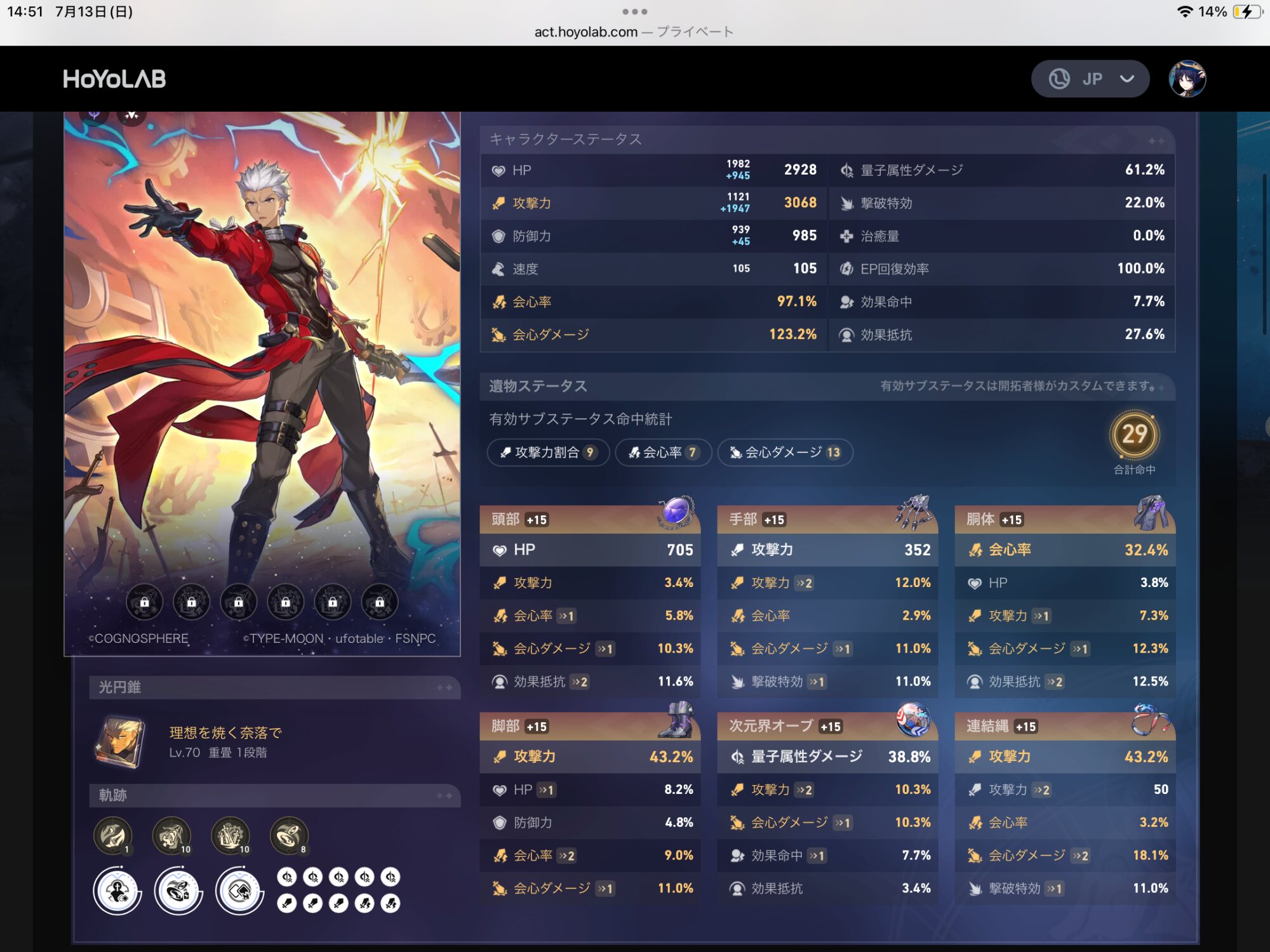1270x952 pixels.
Task: Open the 脚部 relic boots icon
Action: (x=676, y=719)
